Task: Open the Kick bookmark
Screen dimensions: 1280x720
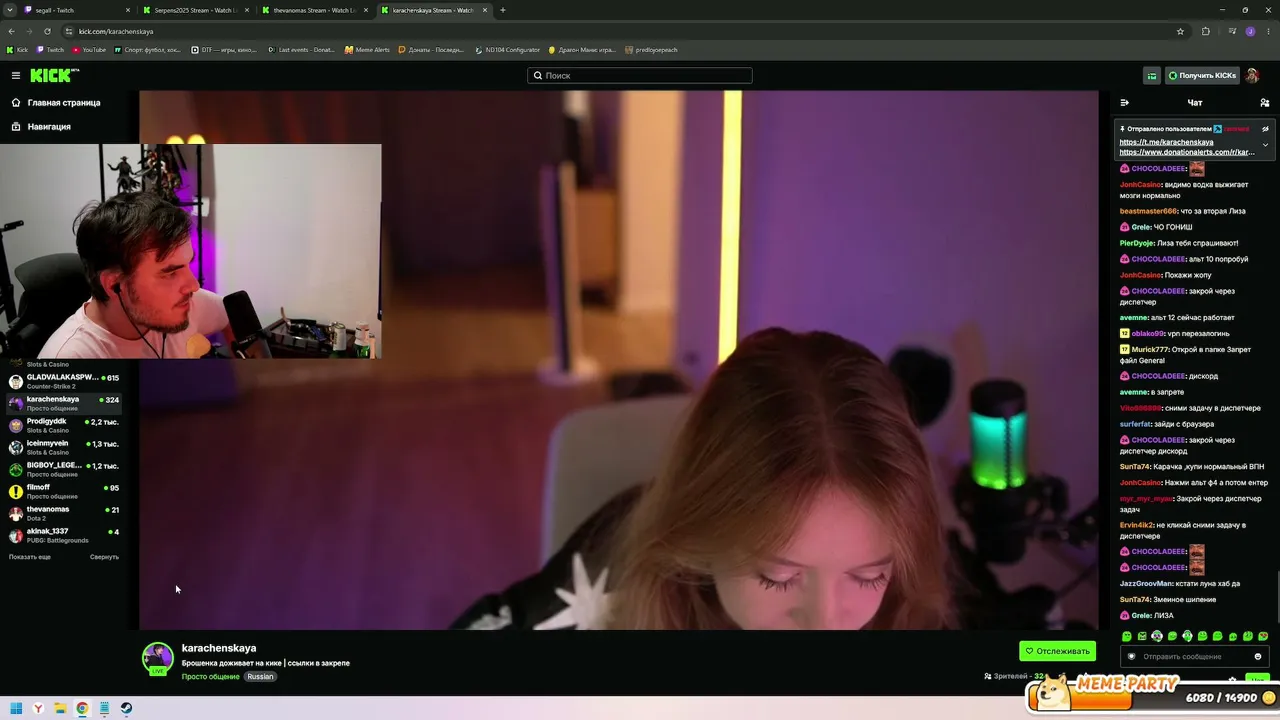Action: [x=18, y=50]
